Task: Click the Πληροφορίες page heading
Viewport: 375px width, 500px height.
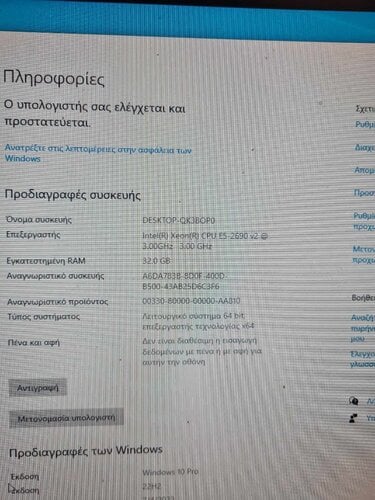Action: tap(54, 78)
